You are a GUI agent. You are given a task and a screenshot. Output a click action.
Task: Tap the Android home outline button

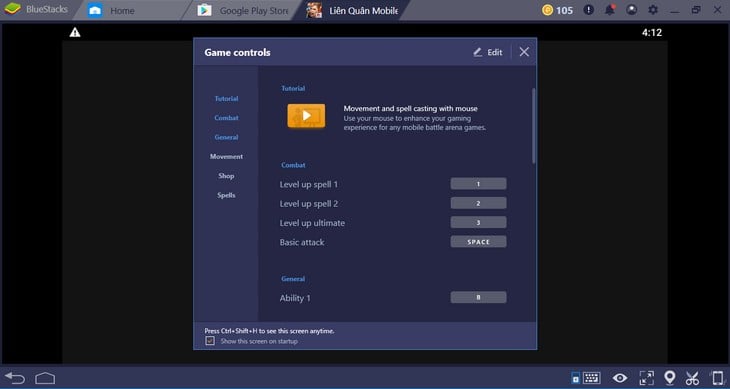point(45,378)
